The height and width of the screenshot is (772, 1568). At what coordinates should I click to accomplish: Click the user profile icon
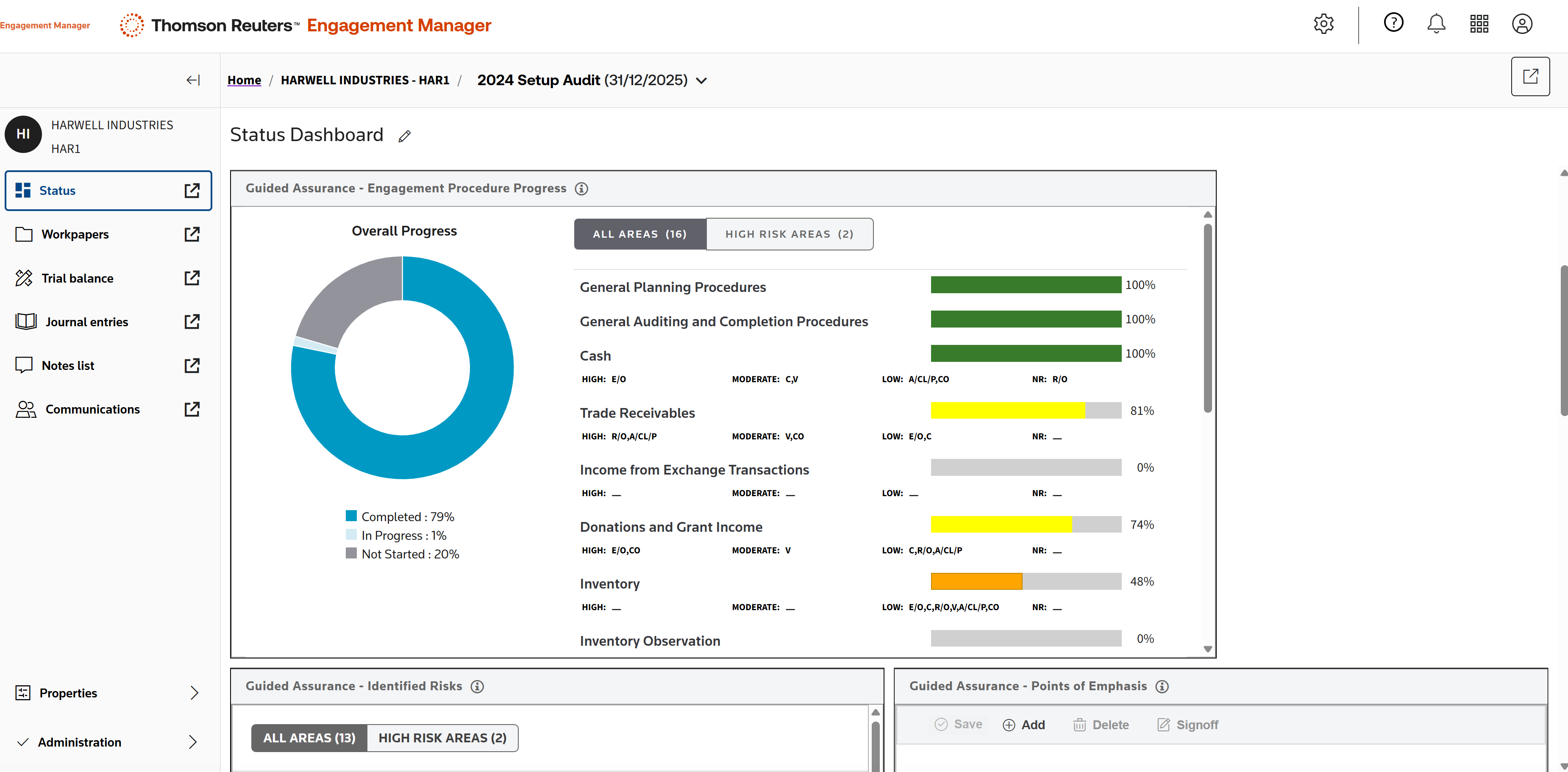click(x=1522, y=24)
